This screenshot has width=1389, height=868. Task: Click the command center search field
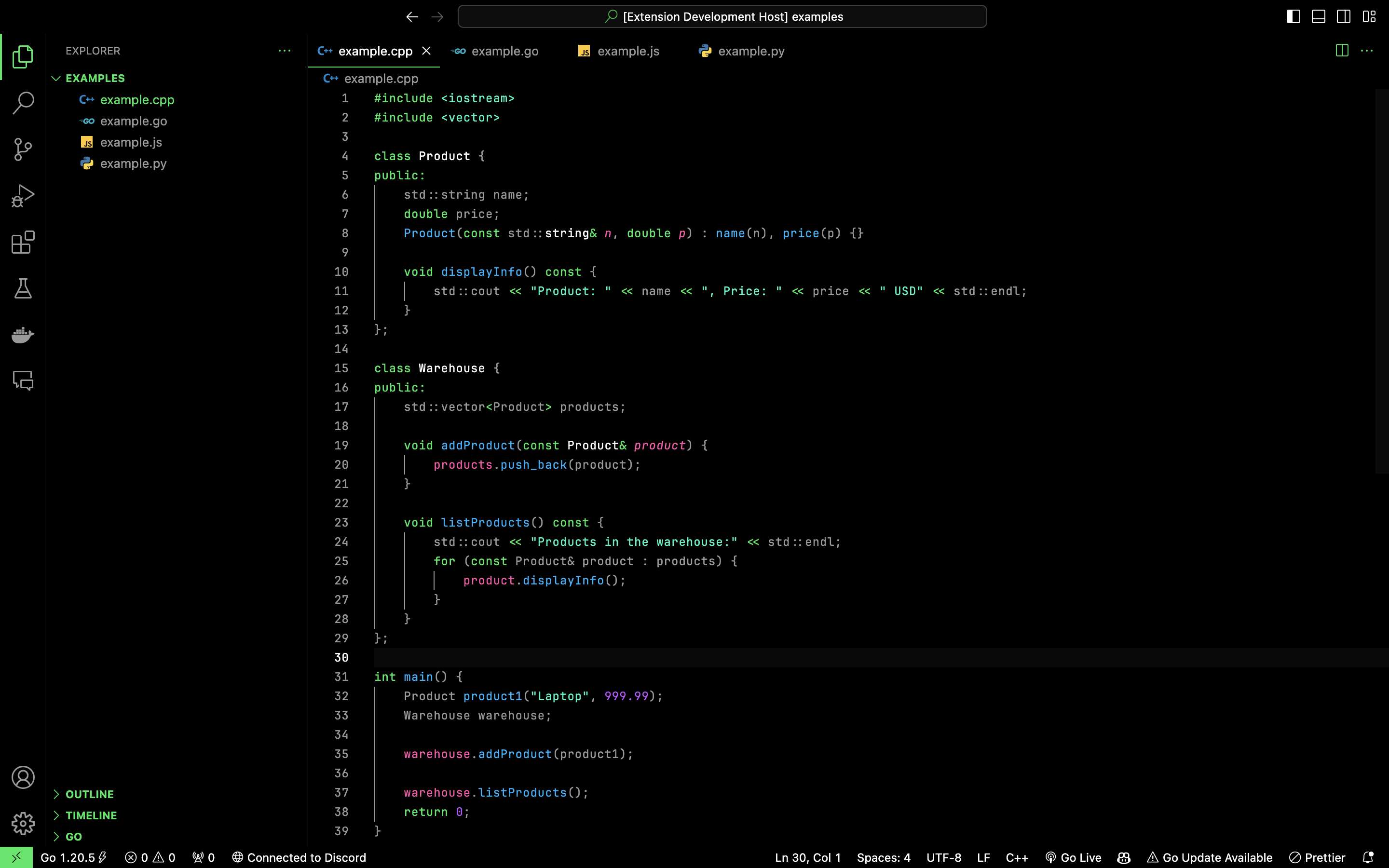pyautogui.click(x=722, y=17)
